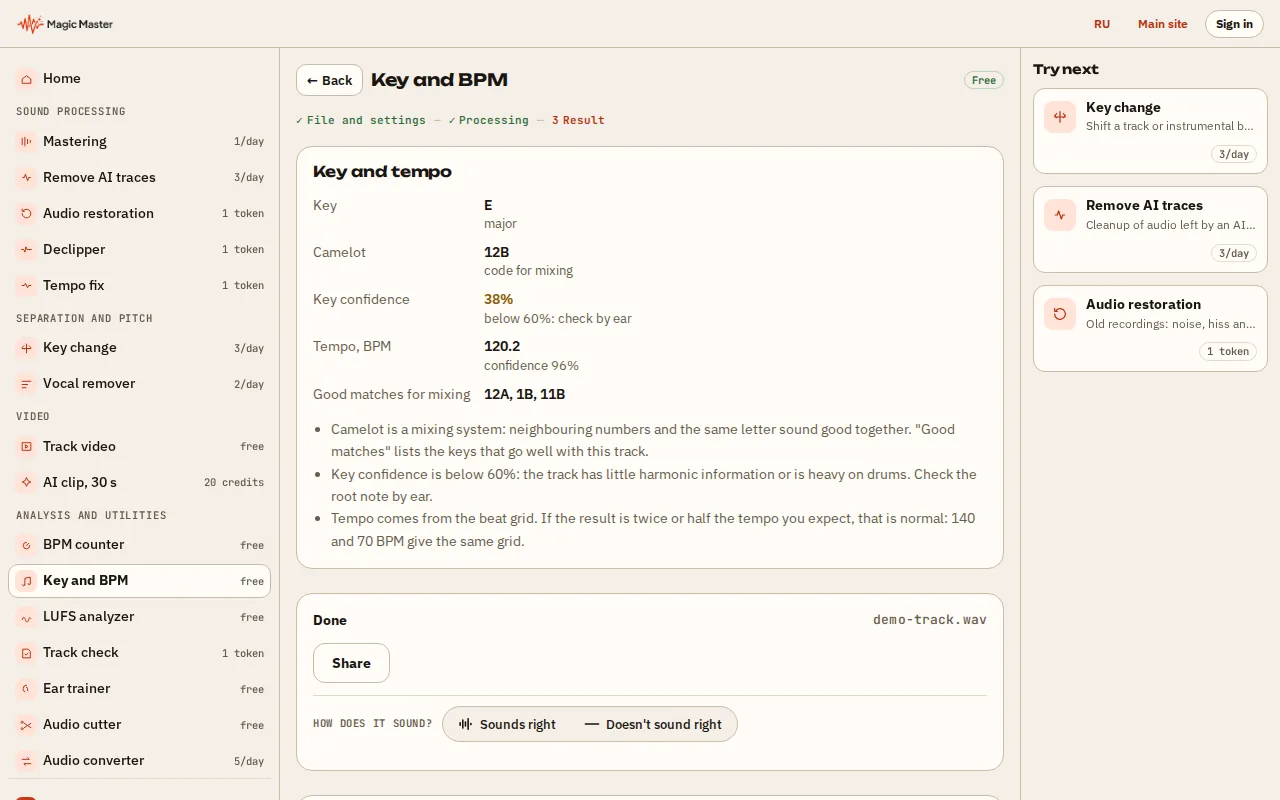This screenshot has width=1280, height=800.
Task: Click the Mastering icon in sidebar
Action: coord(26,142)
